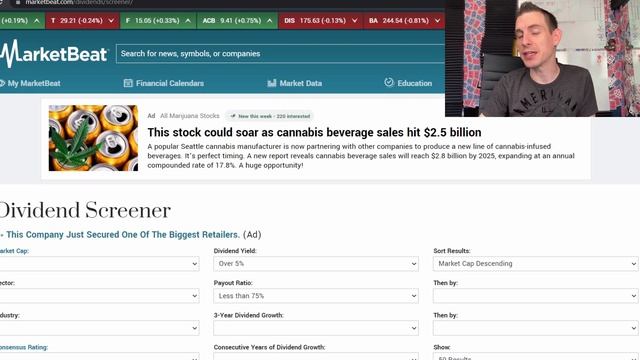Open Market Data menu
640x360 pixels.
[x=295, y=83]
